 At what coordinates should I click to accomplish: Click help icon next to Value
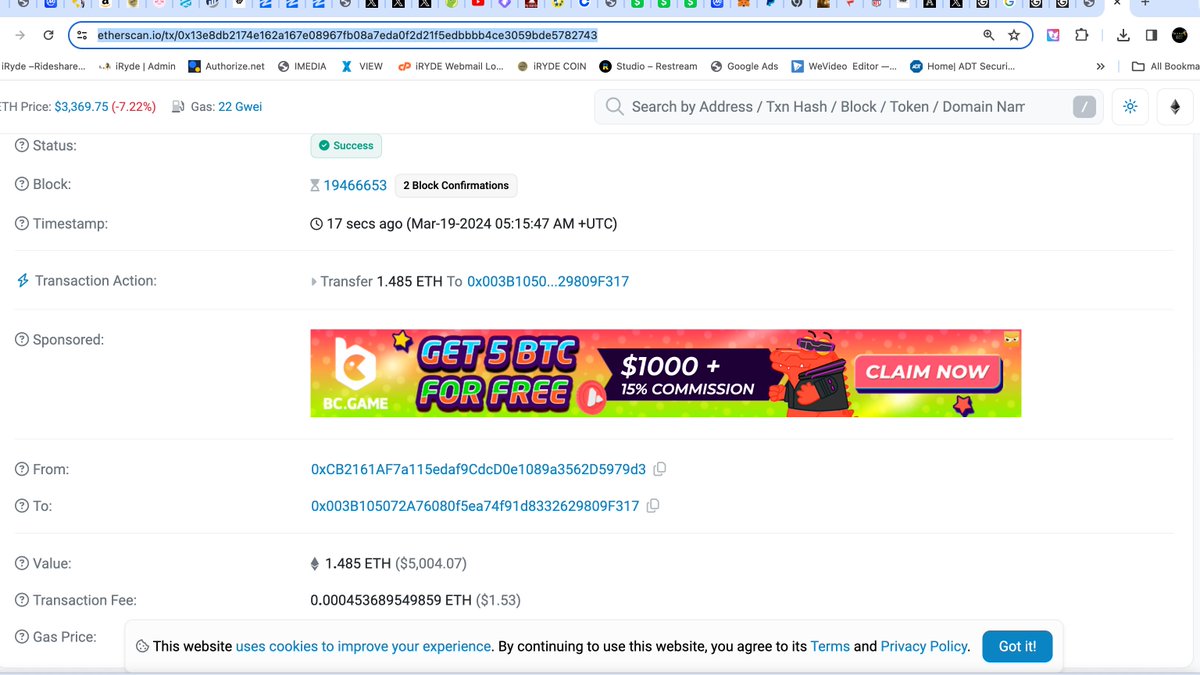(22, 564)
